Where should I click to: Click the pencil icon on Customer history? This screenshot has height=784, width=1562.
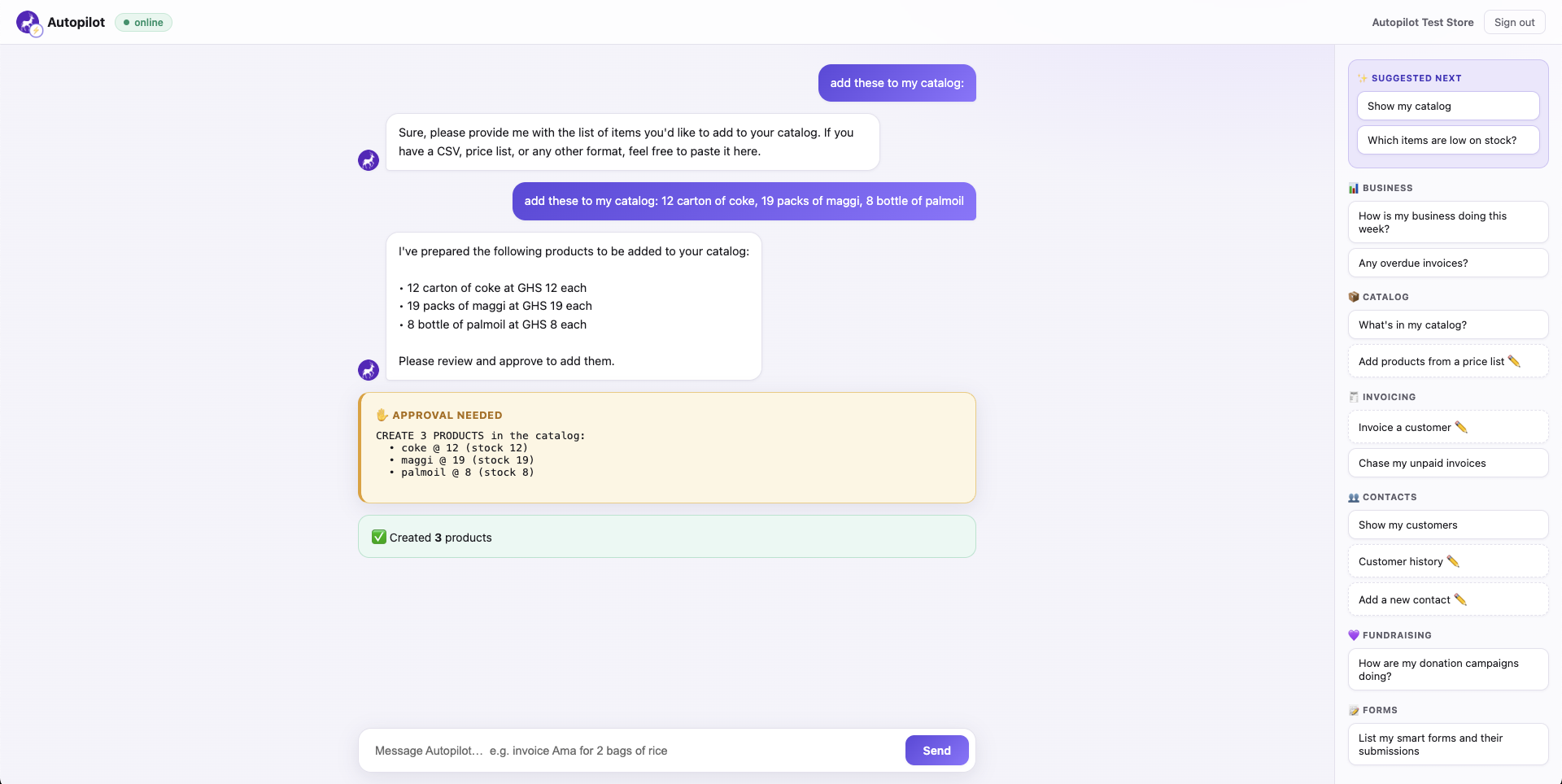click(x=1453, y=561)
